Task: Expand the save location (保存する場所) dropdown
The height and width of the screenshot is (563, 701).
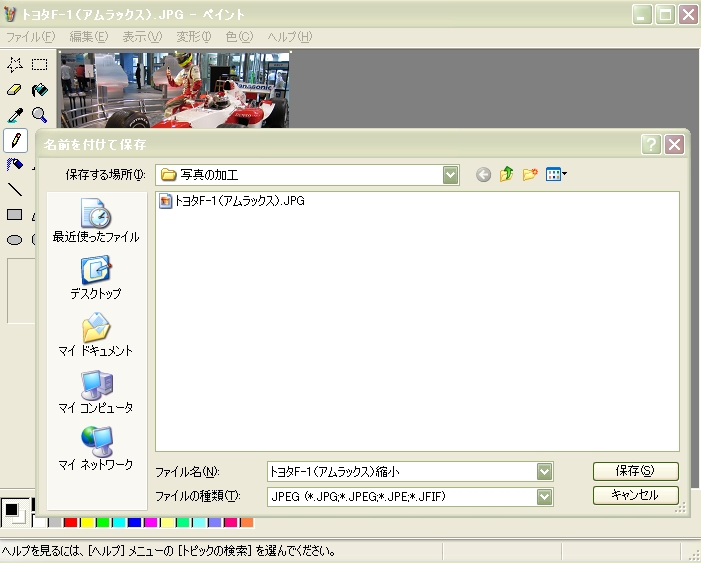Action: (x=451, y=175)
